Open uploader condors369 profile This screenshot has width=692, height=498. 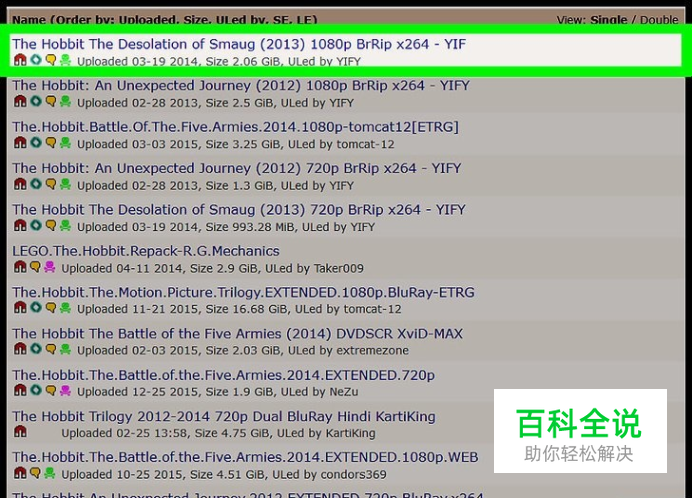pos(353,475)
